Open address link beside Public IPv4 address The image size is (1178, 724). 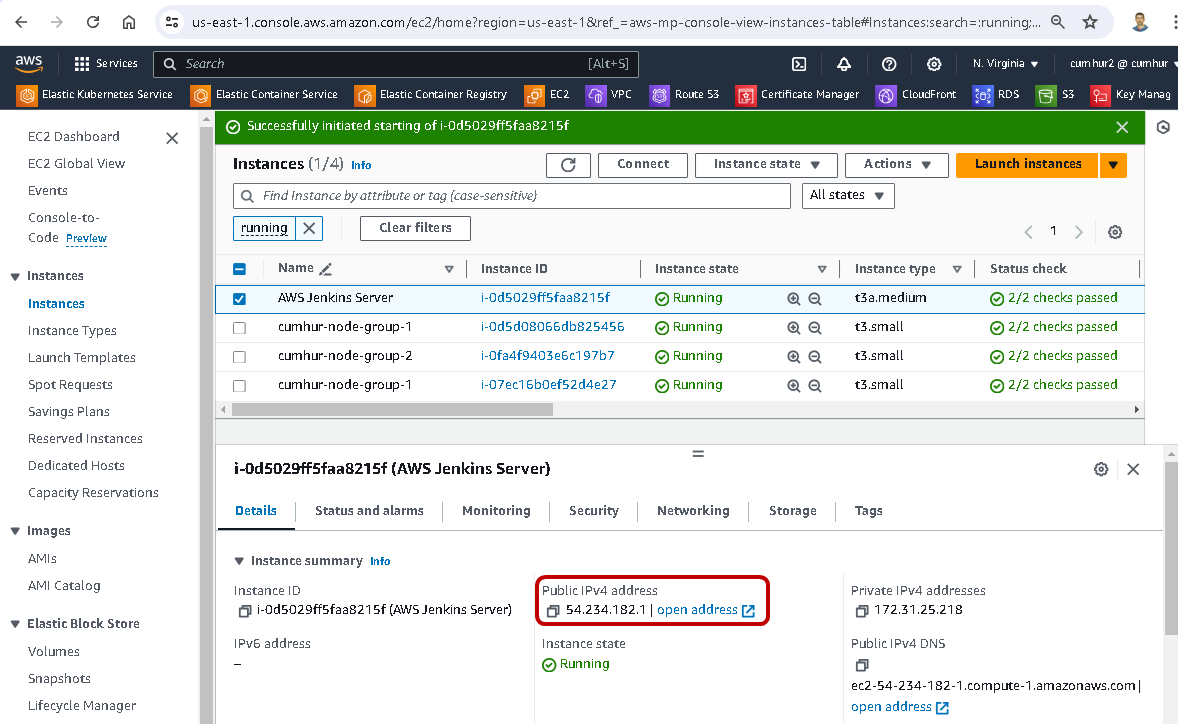click(x=705, y=611)
